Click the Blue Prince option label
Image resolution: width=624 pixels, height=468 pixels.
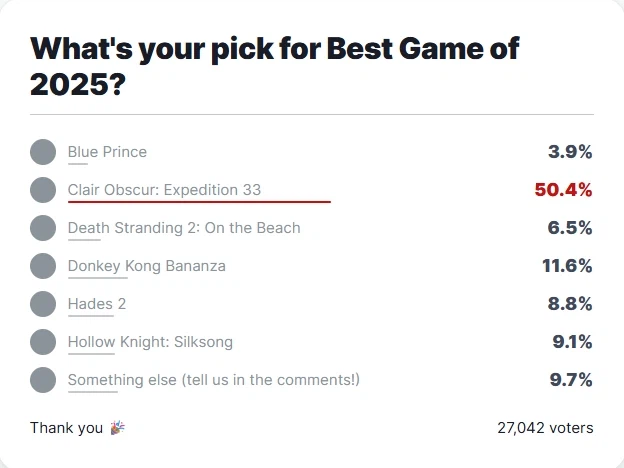[107, 152]
